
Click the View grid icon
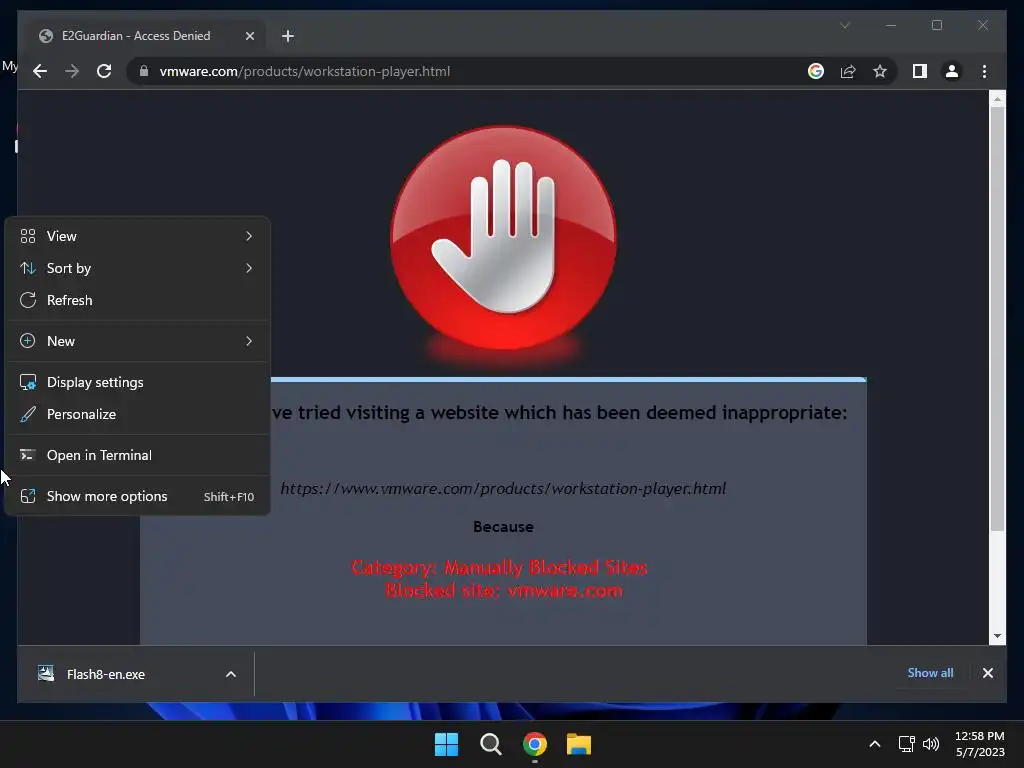[27, 236]
